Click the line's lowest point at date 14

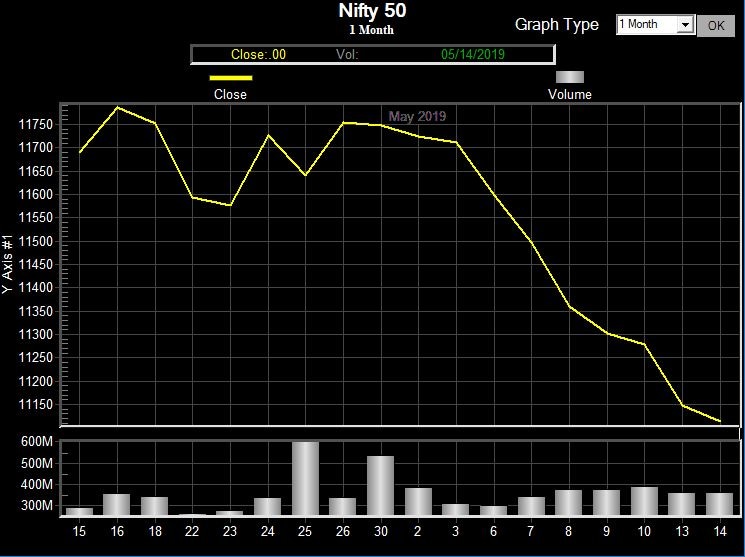(x=720, y=421)
